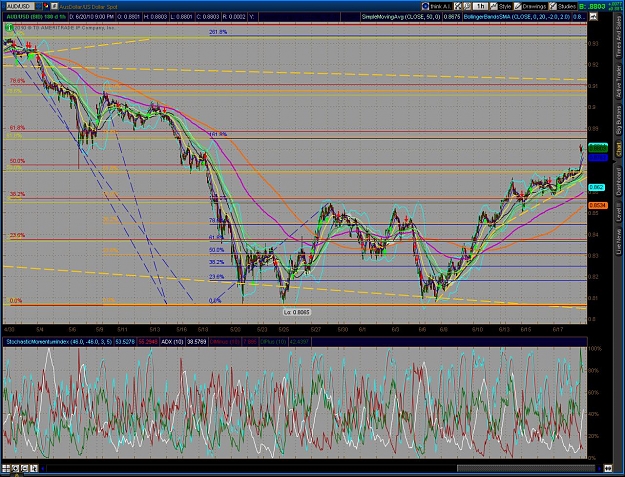
Task: Click the zoom tool icon at bottom-left
Action: coord(15,469)
